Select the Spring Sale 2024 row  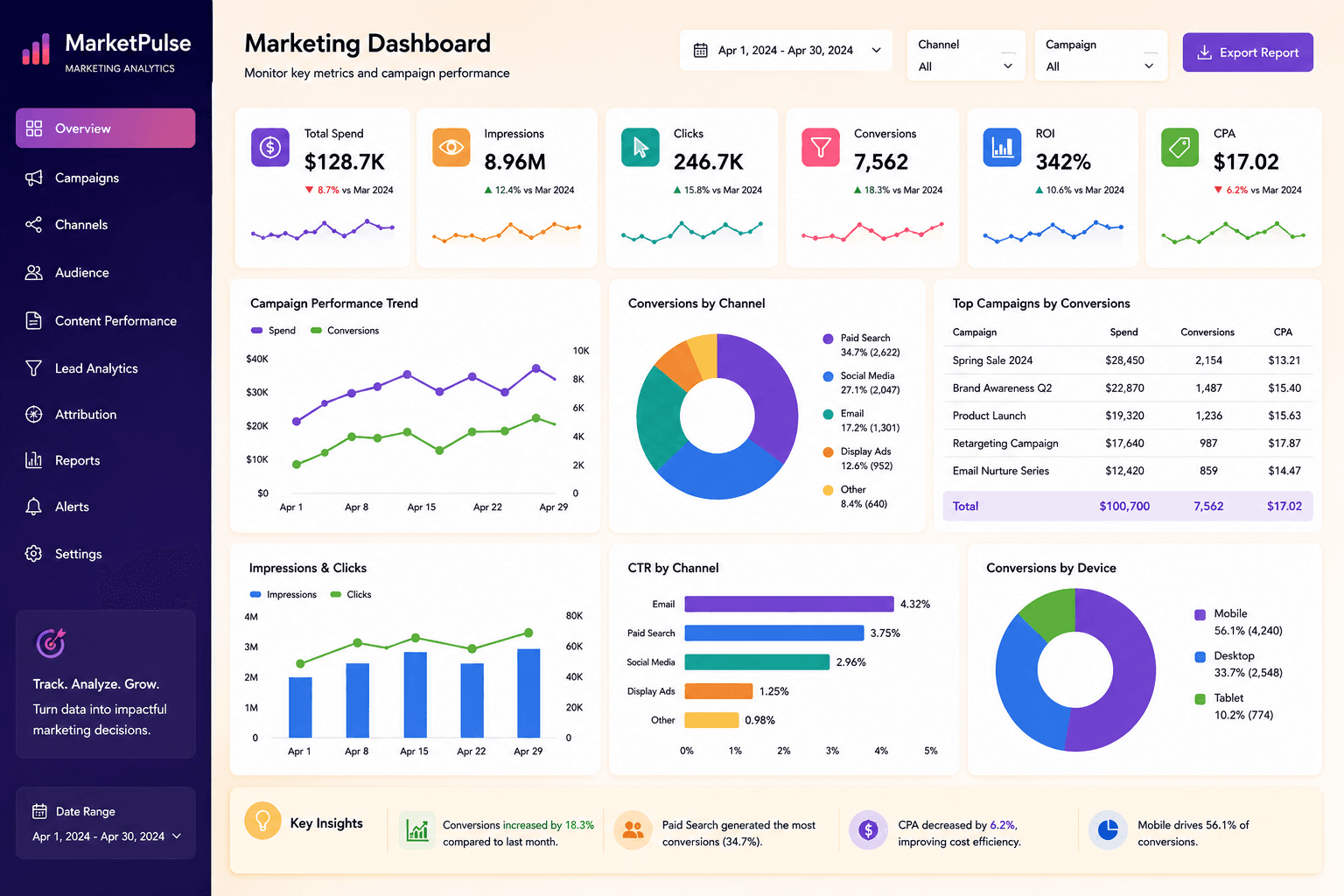click(x=1127, y=360)
